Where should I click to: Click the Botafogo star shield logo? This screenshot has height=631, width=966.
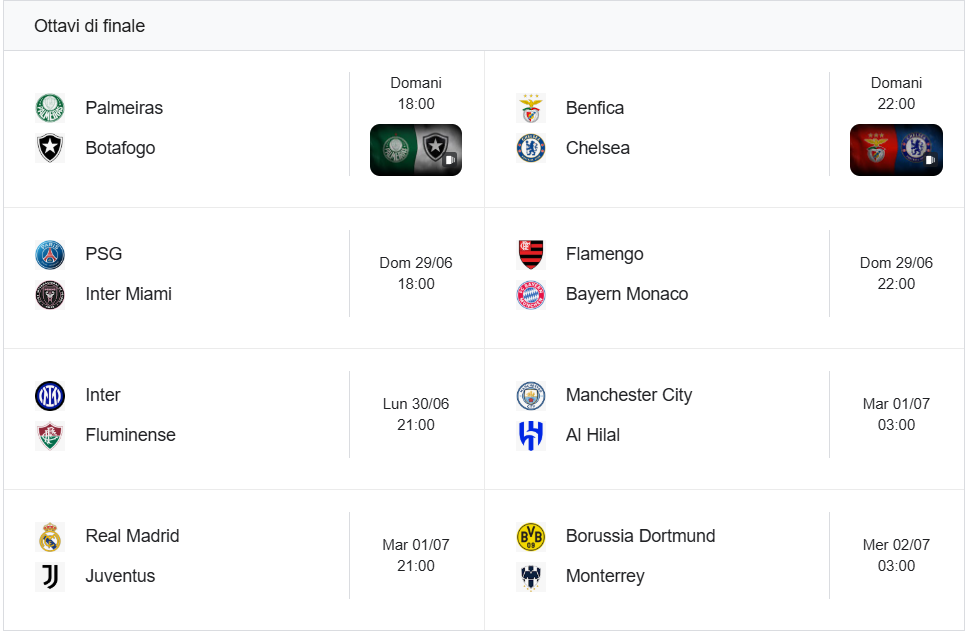tap(50, 148)
